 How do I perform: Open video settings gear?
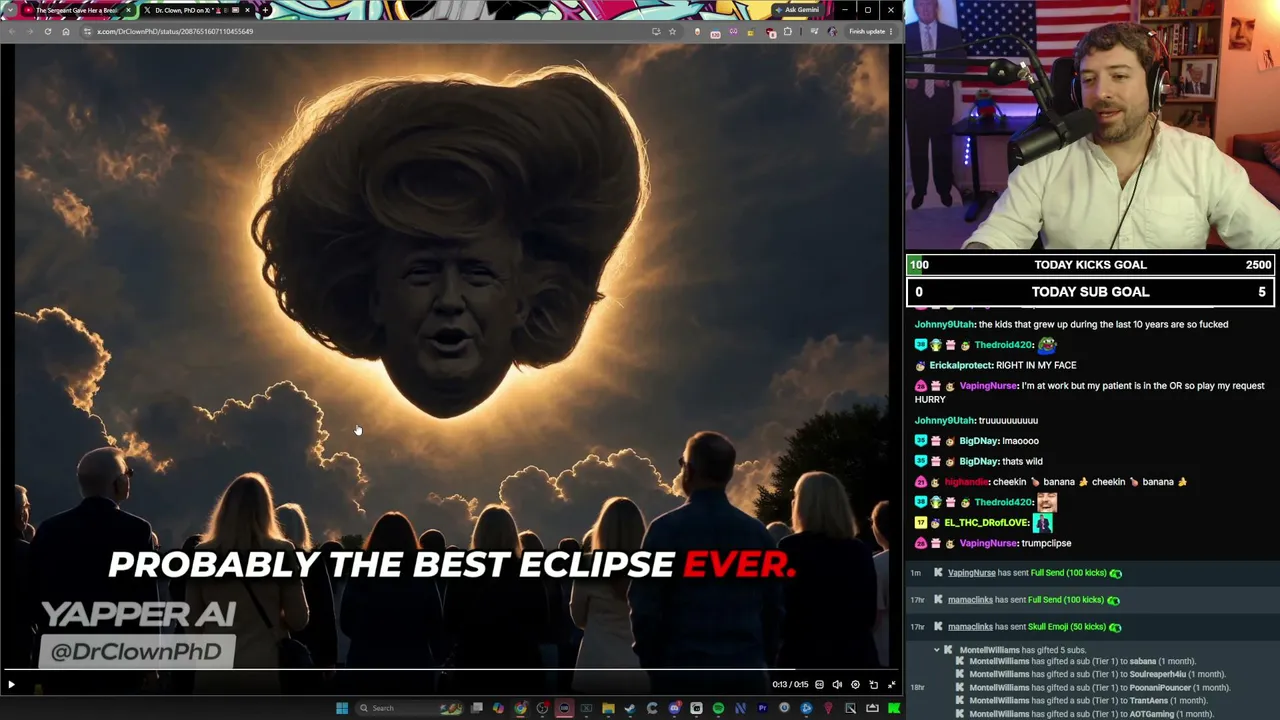tap(855, 685)
